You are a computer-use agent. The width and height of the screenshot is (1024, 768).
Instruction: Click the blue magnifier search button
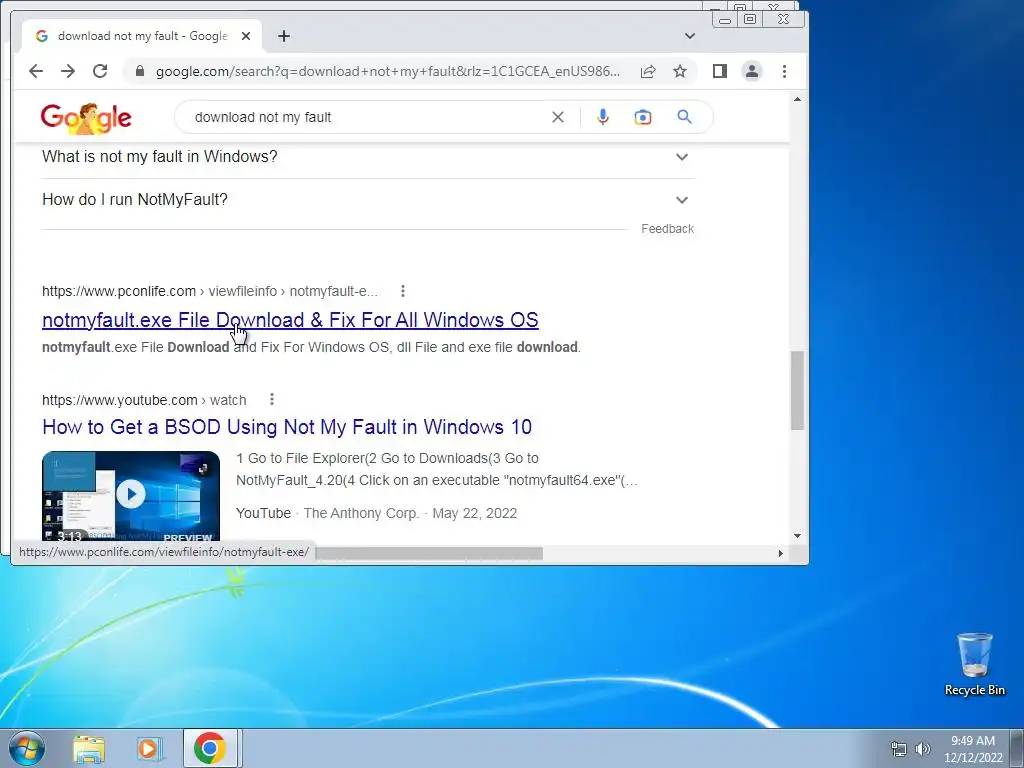click(x=684, y=117)
